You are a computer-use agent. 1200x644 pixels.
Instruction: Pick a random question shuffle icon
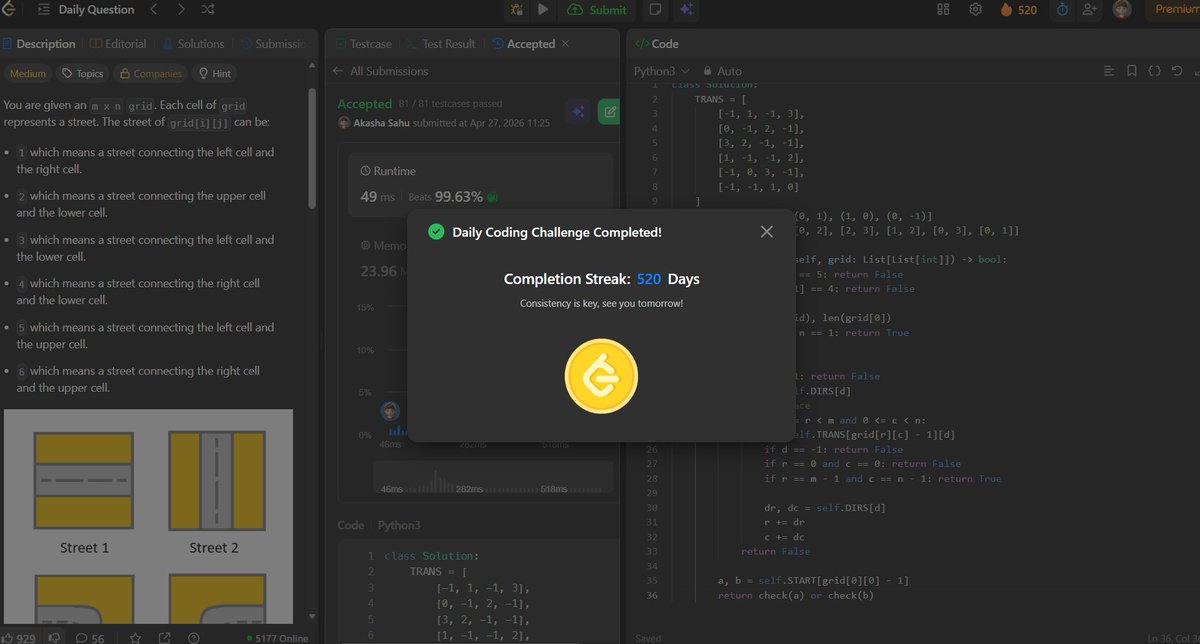pyautogui.click(x=208, y=10)
